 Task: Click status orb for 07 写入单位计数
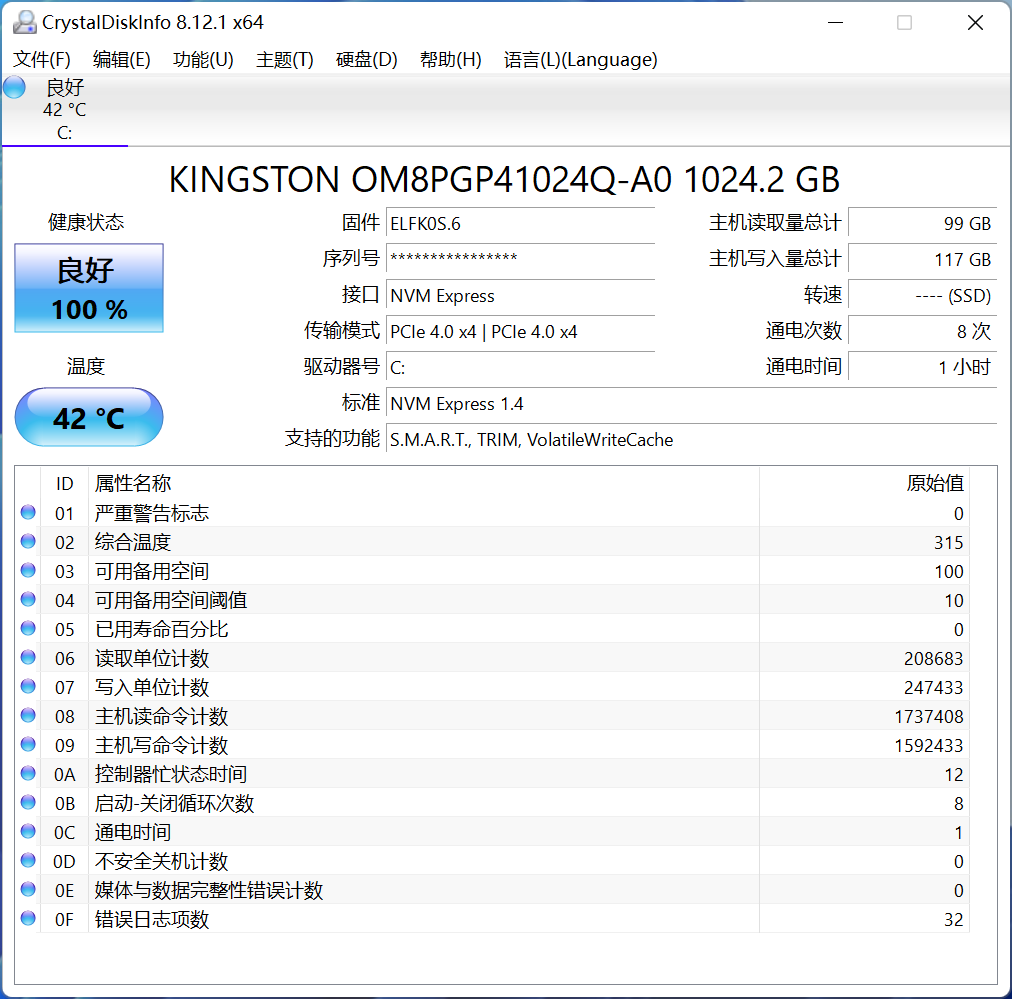(28, 687)
